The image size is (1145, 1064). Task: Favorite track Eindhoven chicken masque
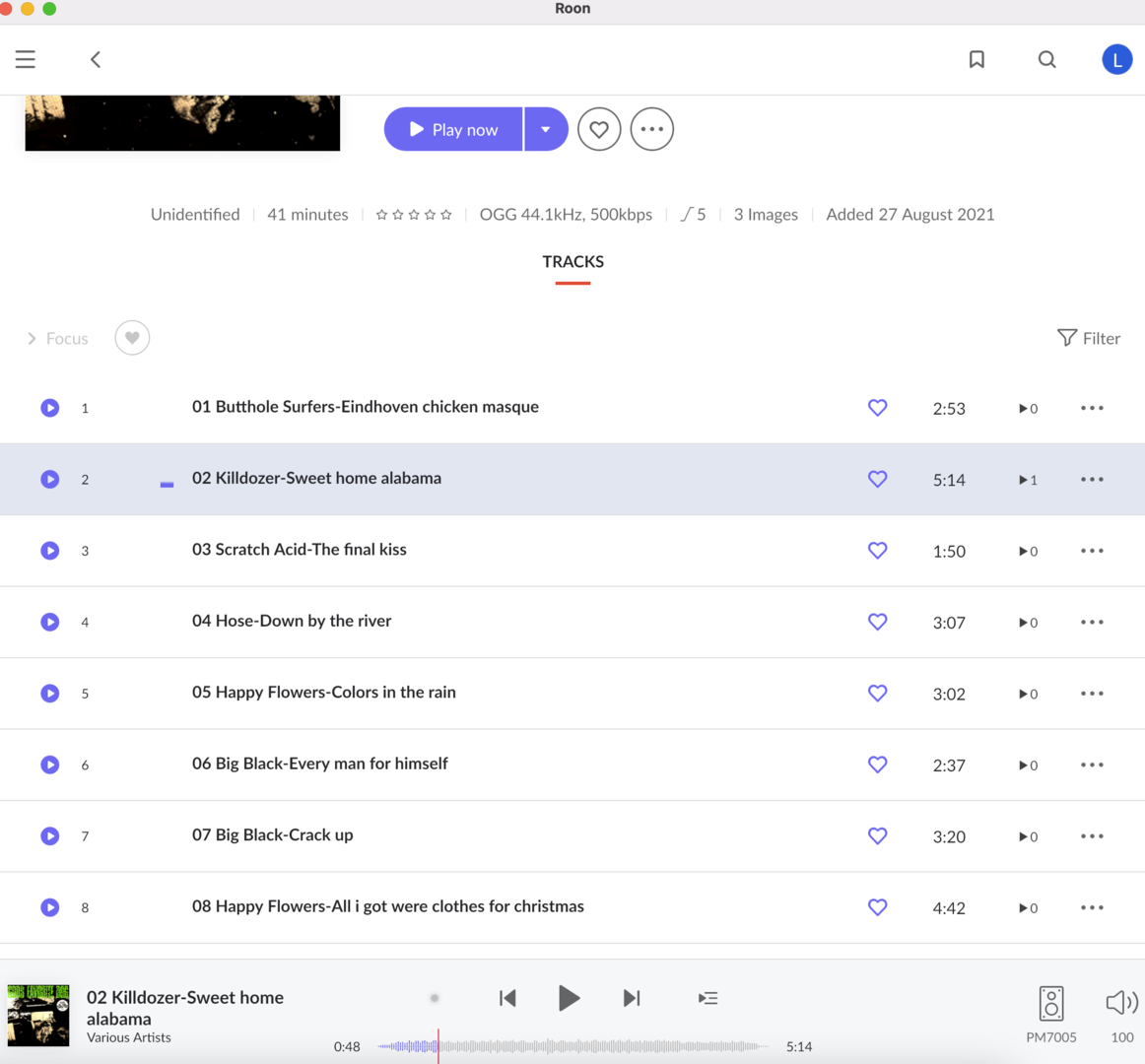878,408
